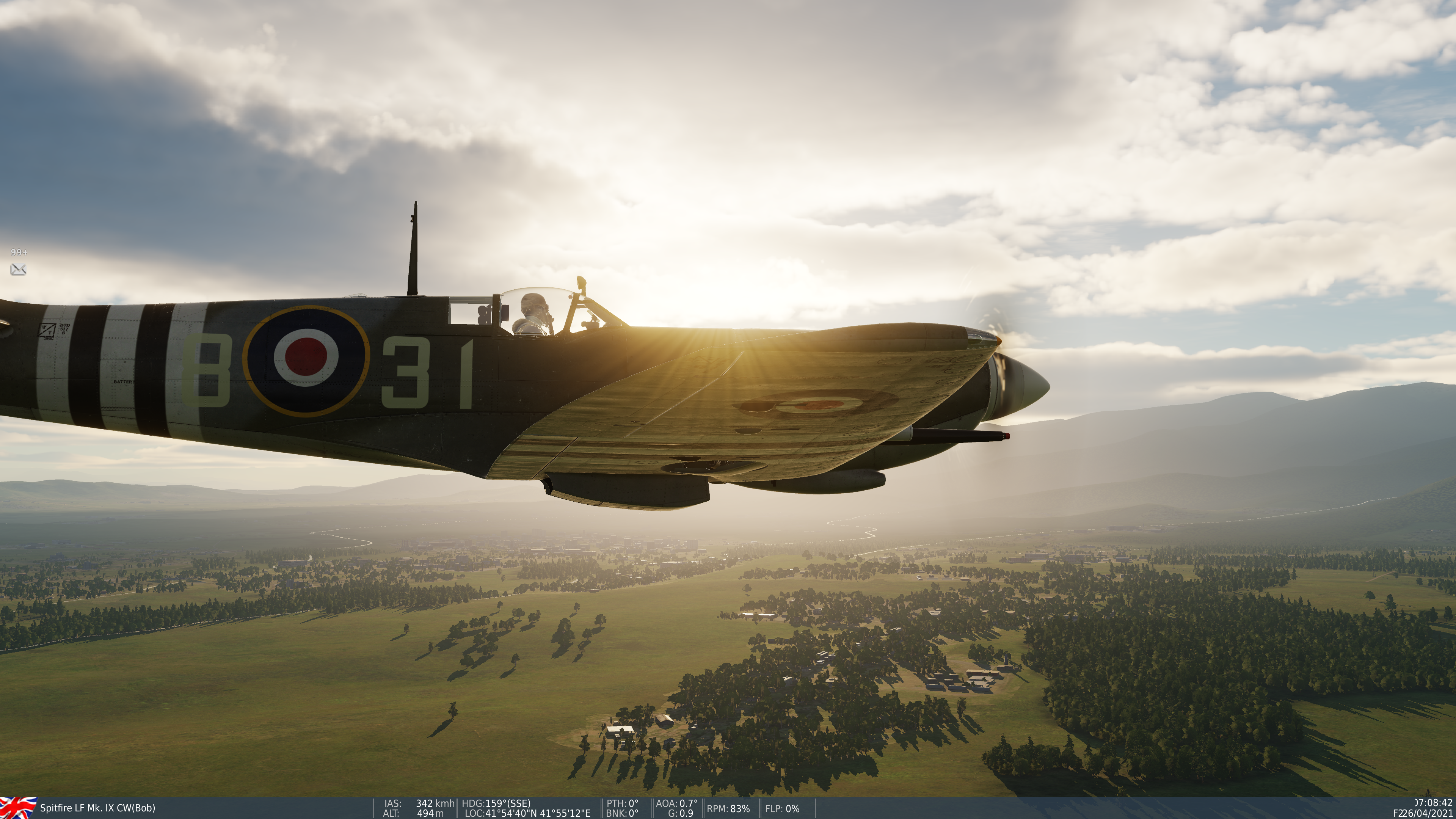Open the chat messages envelope icon

tap(18, 270)
